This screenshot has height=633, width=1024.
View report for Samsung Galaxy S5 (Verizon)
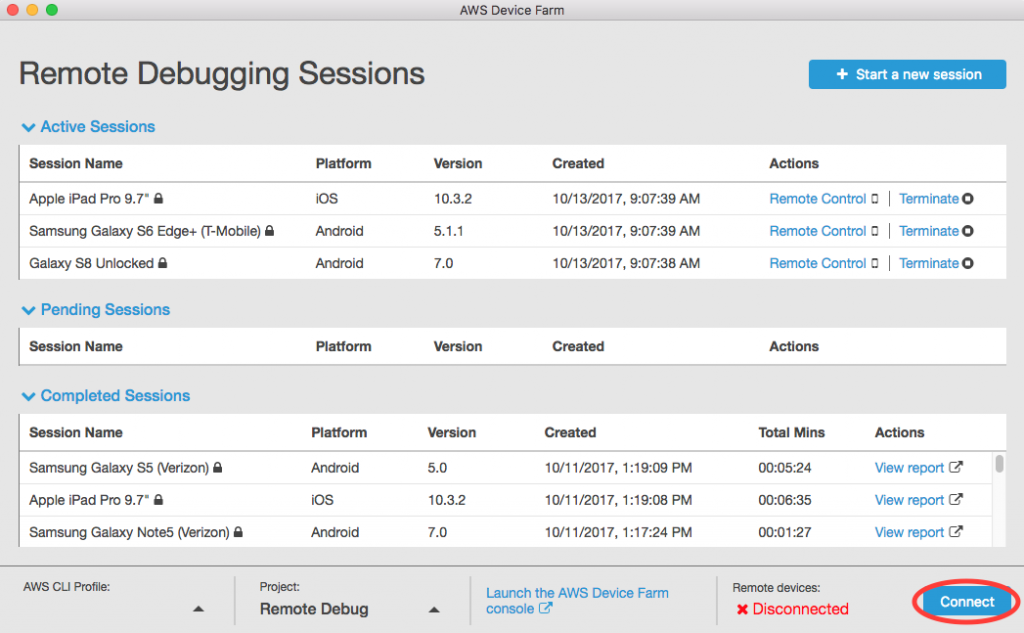[909, 468]
